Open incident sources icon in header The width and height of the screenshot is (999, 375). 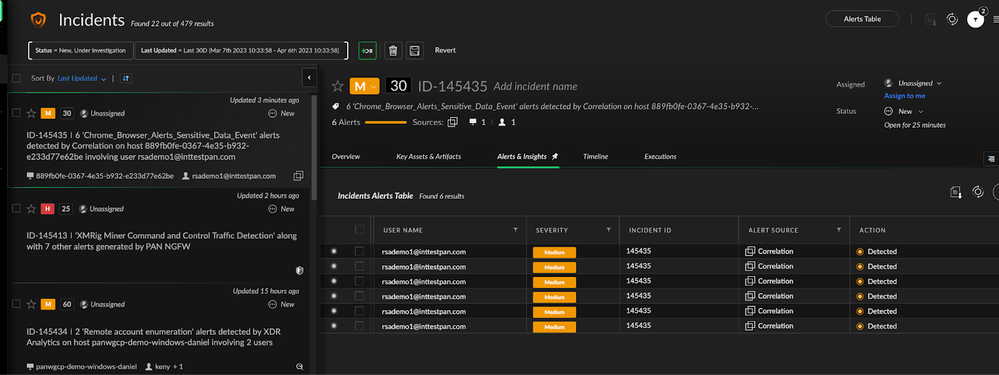click(452, 122)
